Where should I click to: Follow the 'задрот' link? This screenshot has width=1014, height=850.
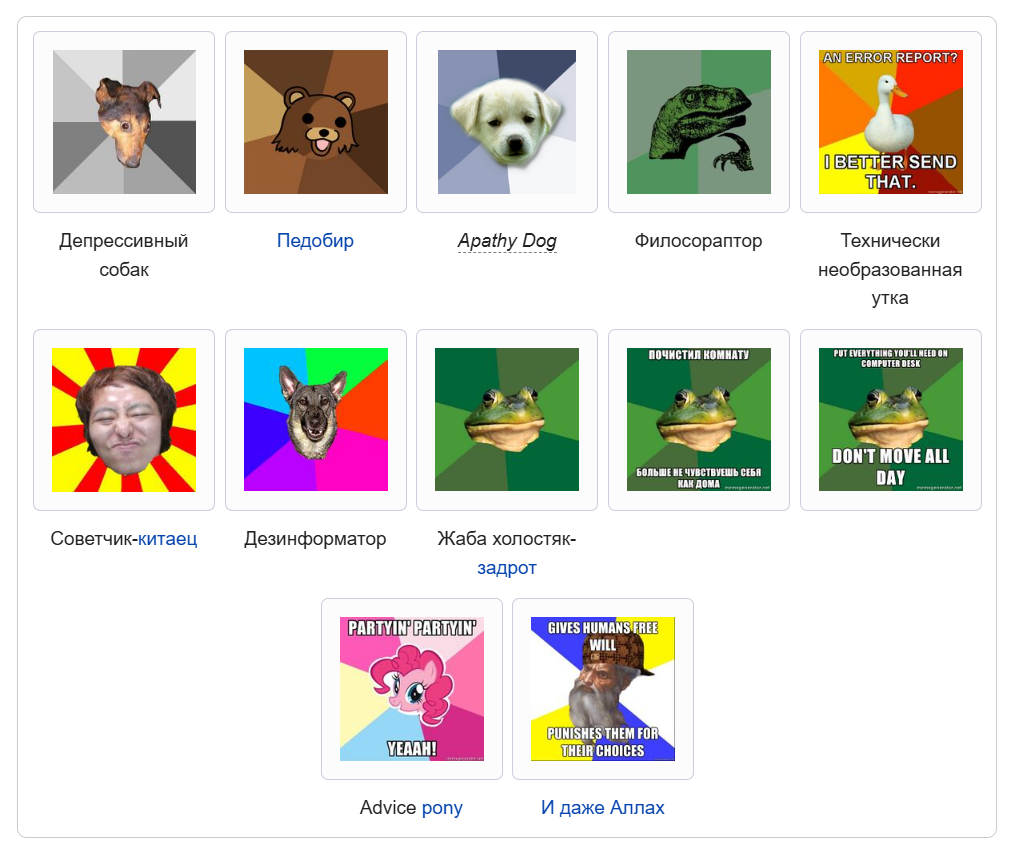(507, 568)
